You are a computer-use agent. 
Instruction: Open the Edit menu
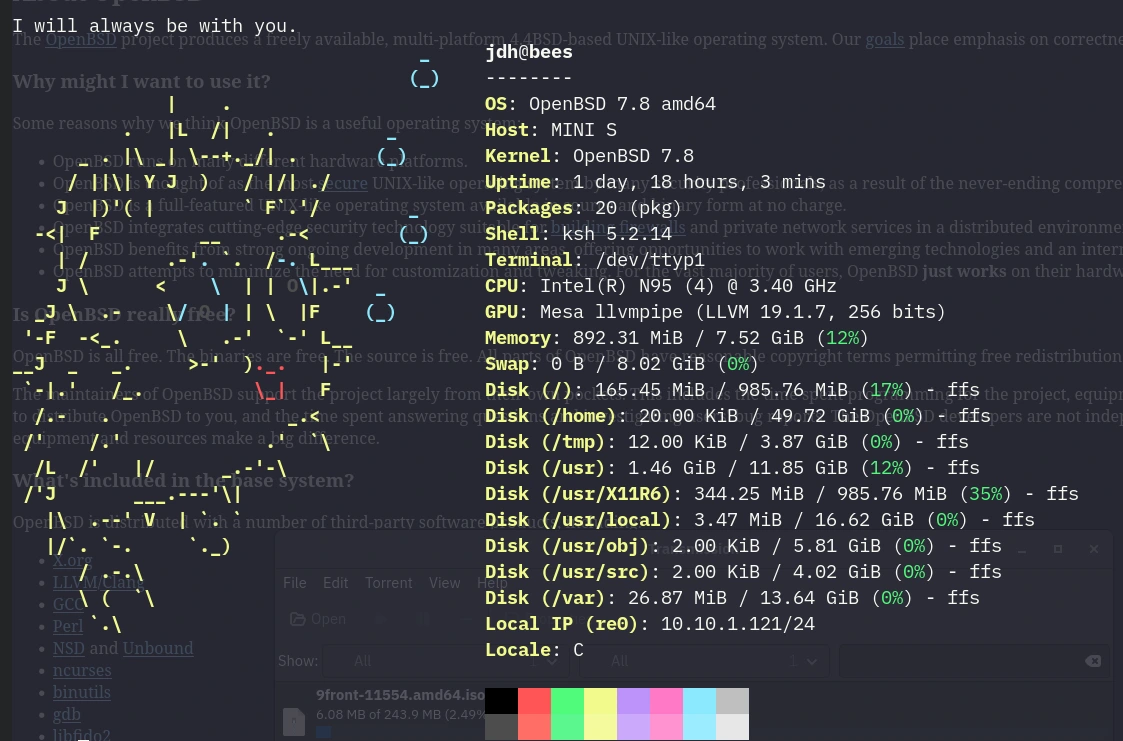(336, 583)
